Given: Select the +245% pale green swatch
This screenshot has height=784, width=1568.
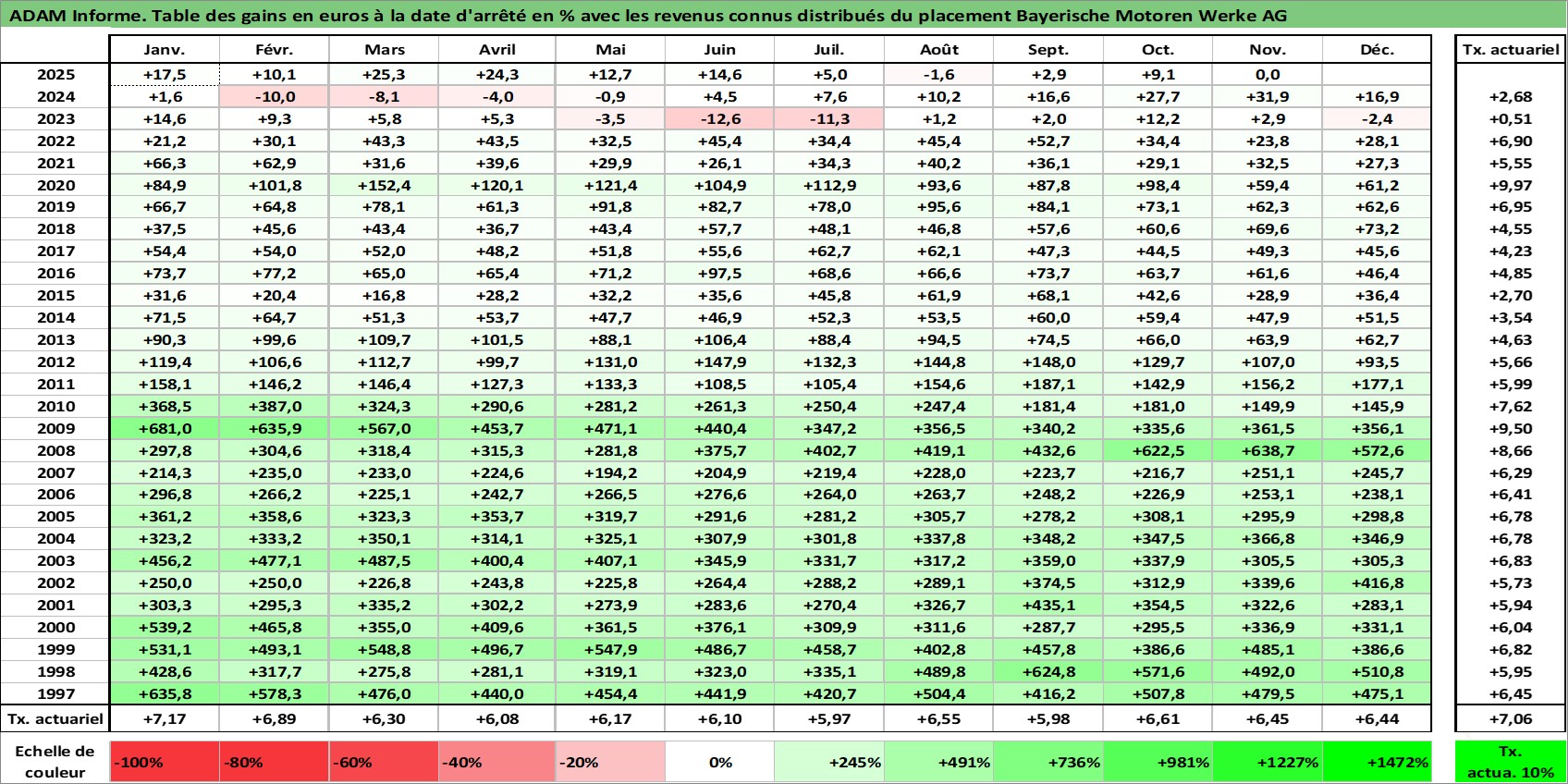Looking at the screenshot, I should pyautogui.click(x=829, y=762).
